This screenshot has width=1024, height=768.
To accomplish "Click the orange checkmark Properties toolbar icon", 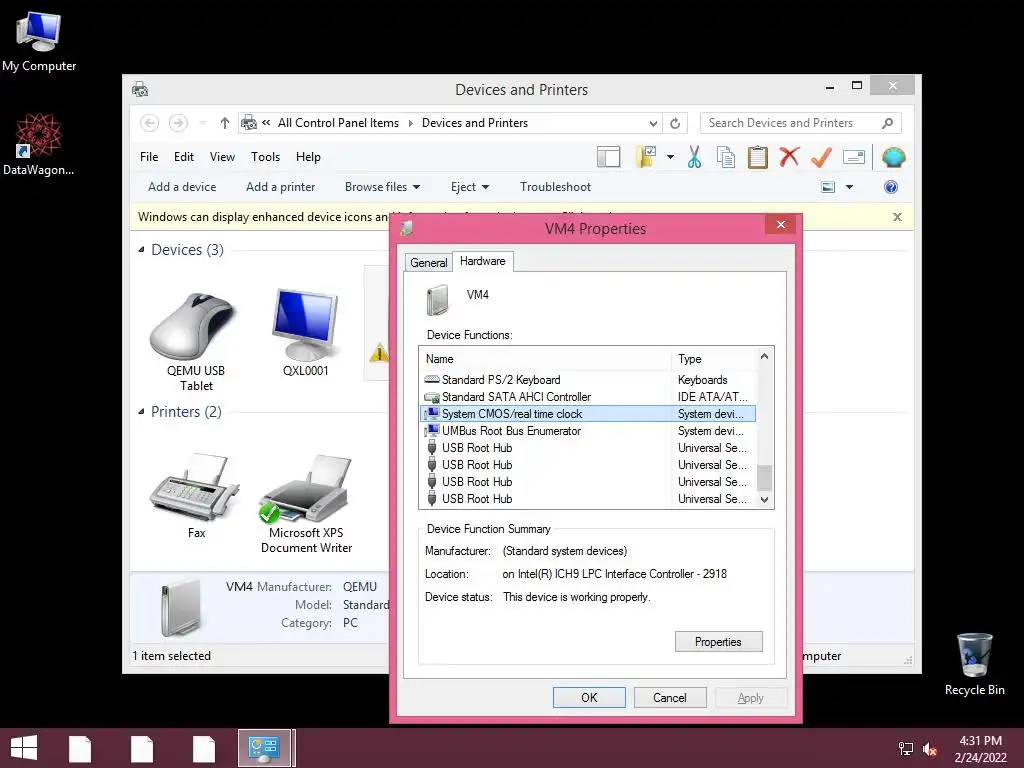I will (821, 157).
